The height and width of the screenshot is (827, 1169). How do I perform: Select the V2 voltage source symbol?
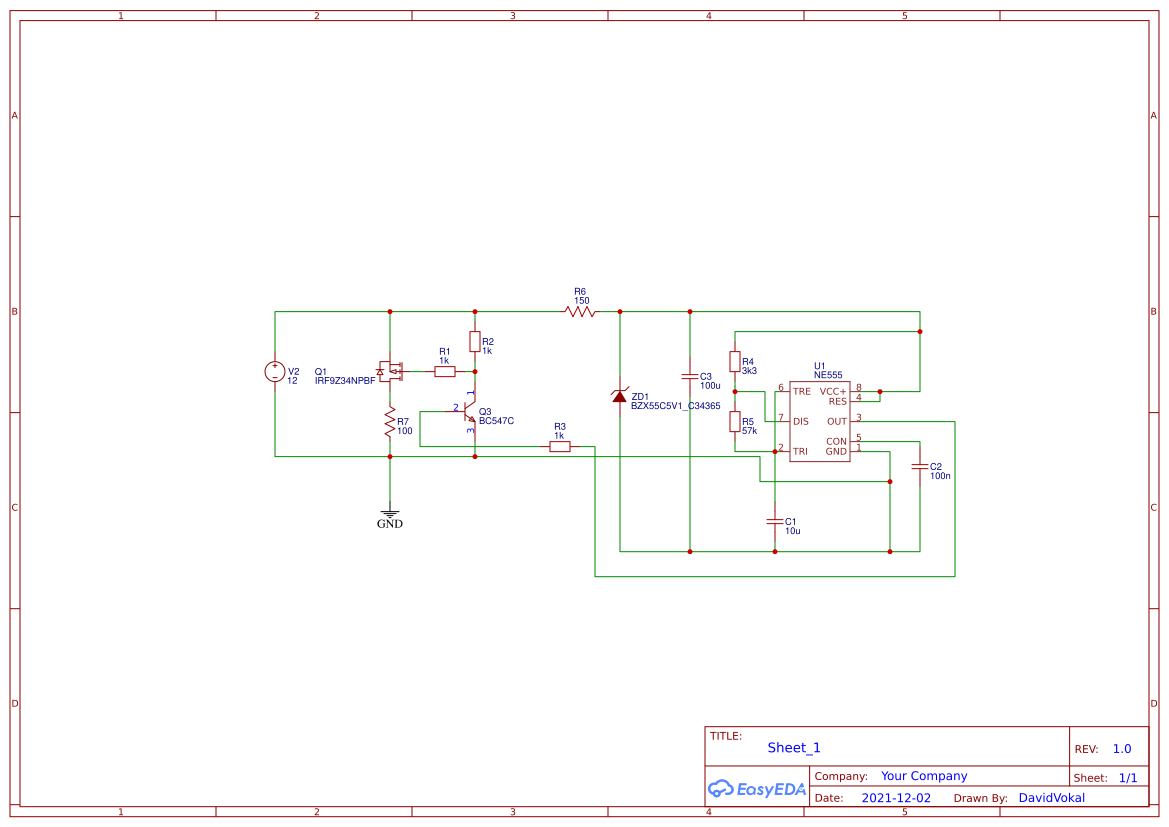click(274, 372)
